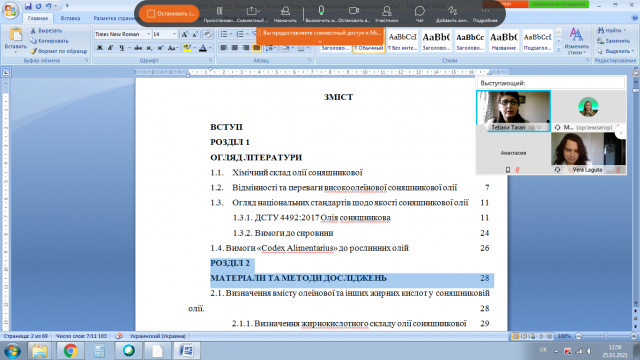Click the Office button logo

[11, 10]
